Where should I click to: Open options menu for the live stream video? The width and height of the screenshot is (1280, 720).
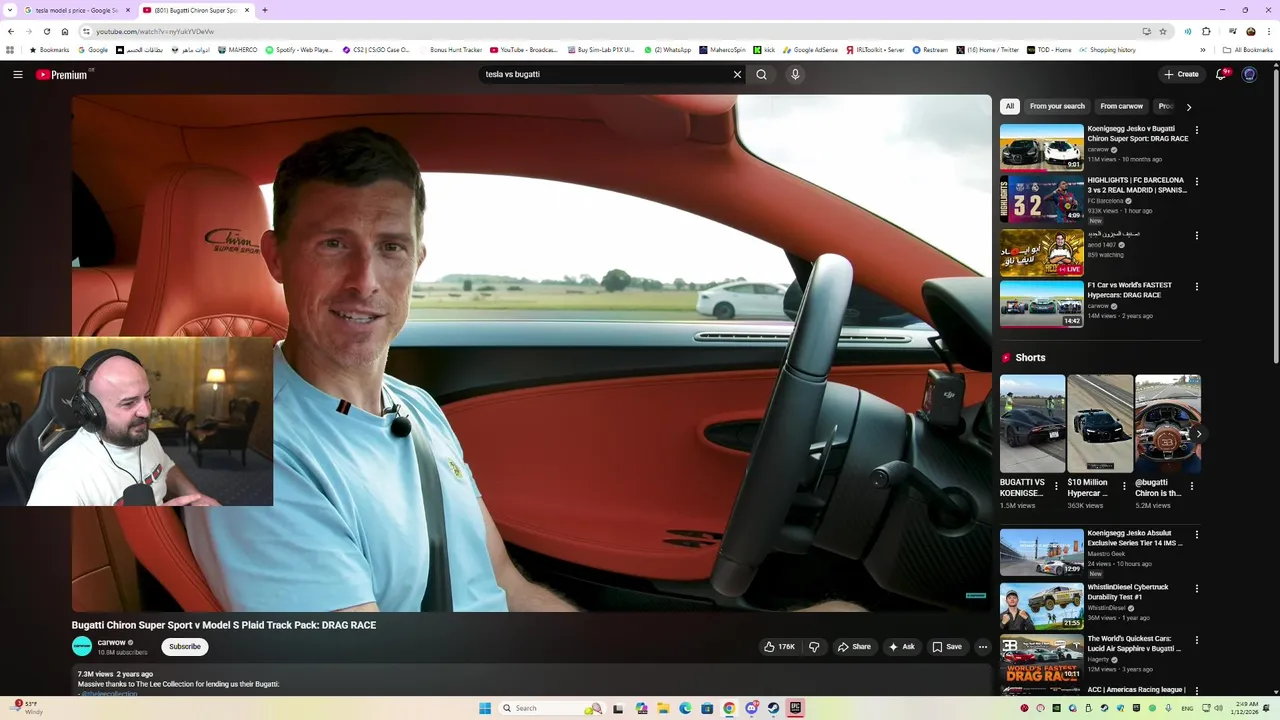(1196, 236)
